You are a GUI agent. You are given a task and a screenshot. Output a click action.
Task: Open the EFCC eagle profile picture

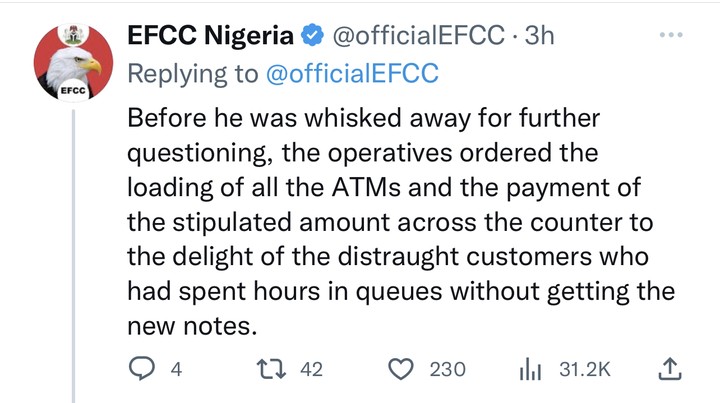click(68, 64)
